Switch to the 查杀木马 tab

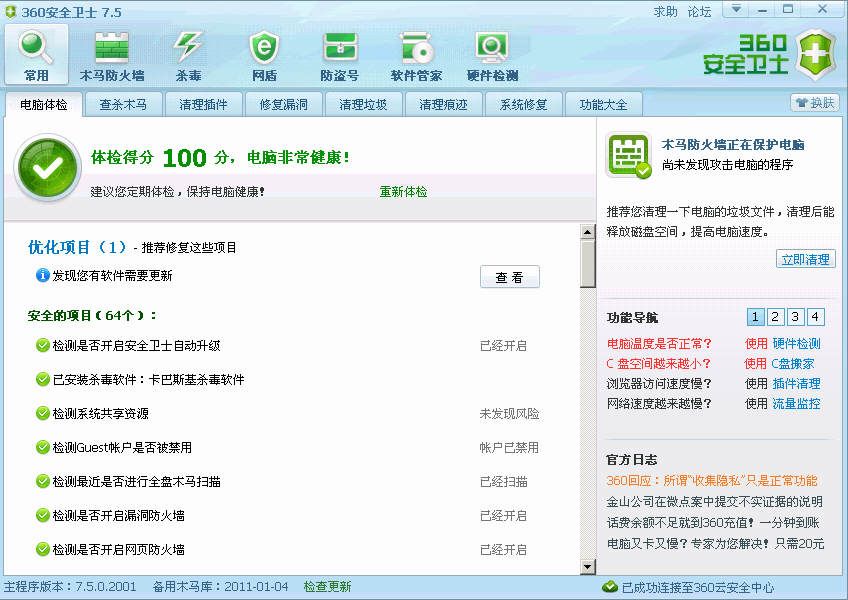click(123, 104)
